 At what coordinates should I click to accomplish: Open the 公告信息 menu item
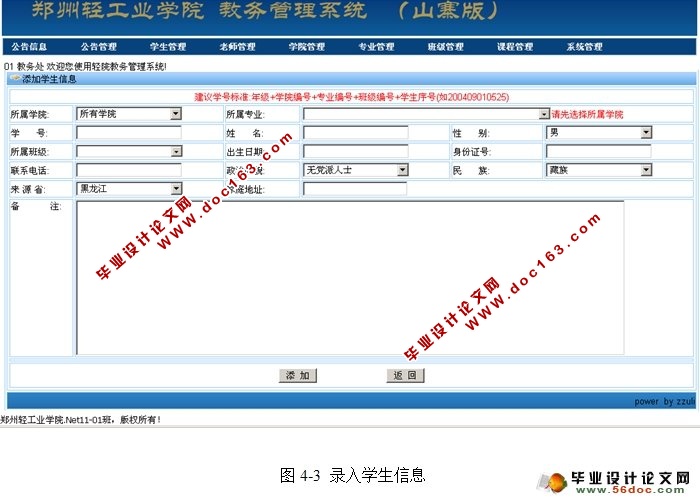(29, 47)
